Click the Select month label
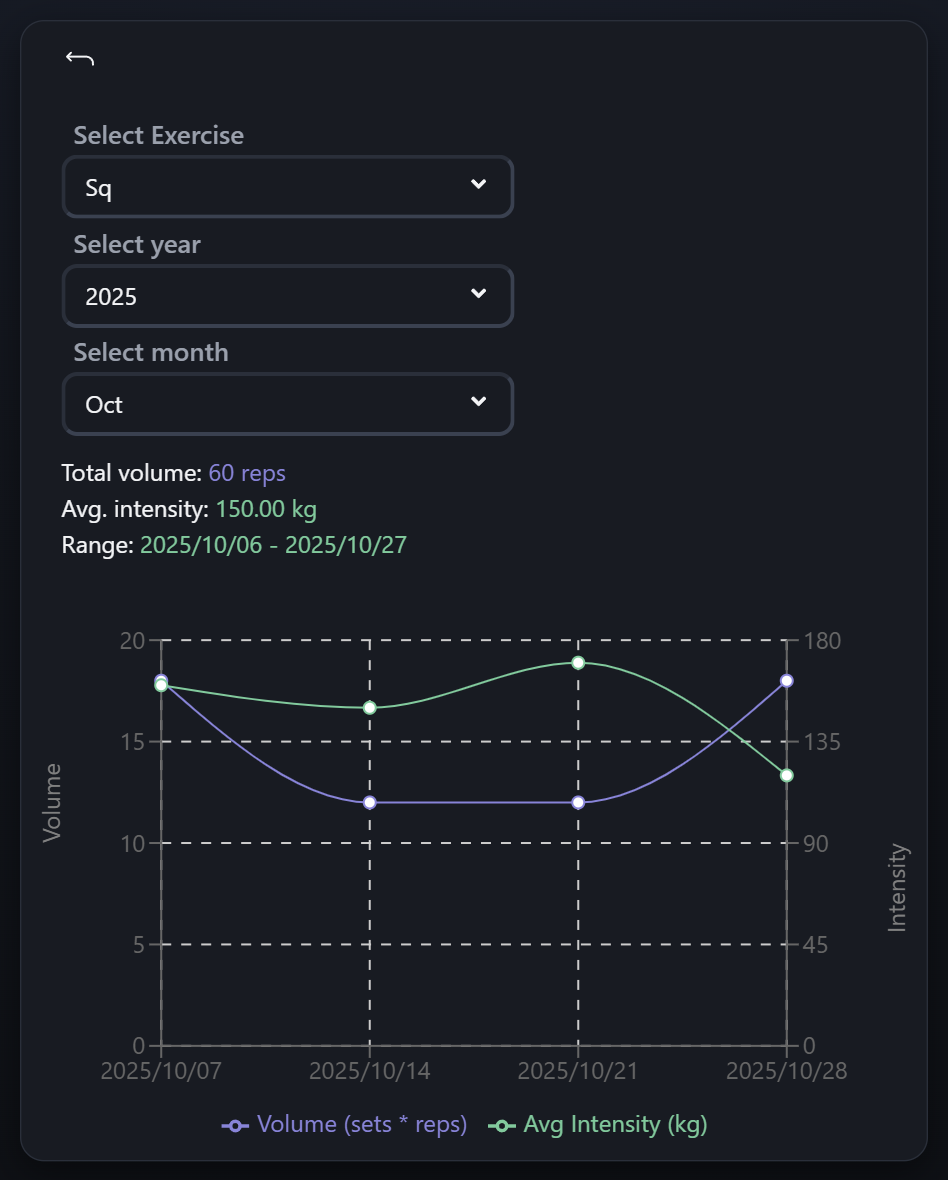The width and height of the screenshot is (948, 1180). point(151,352)
